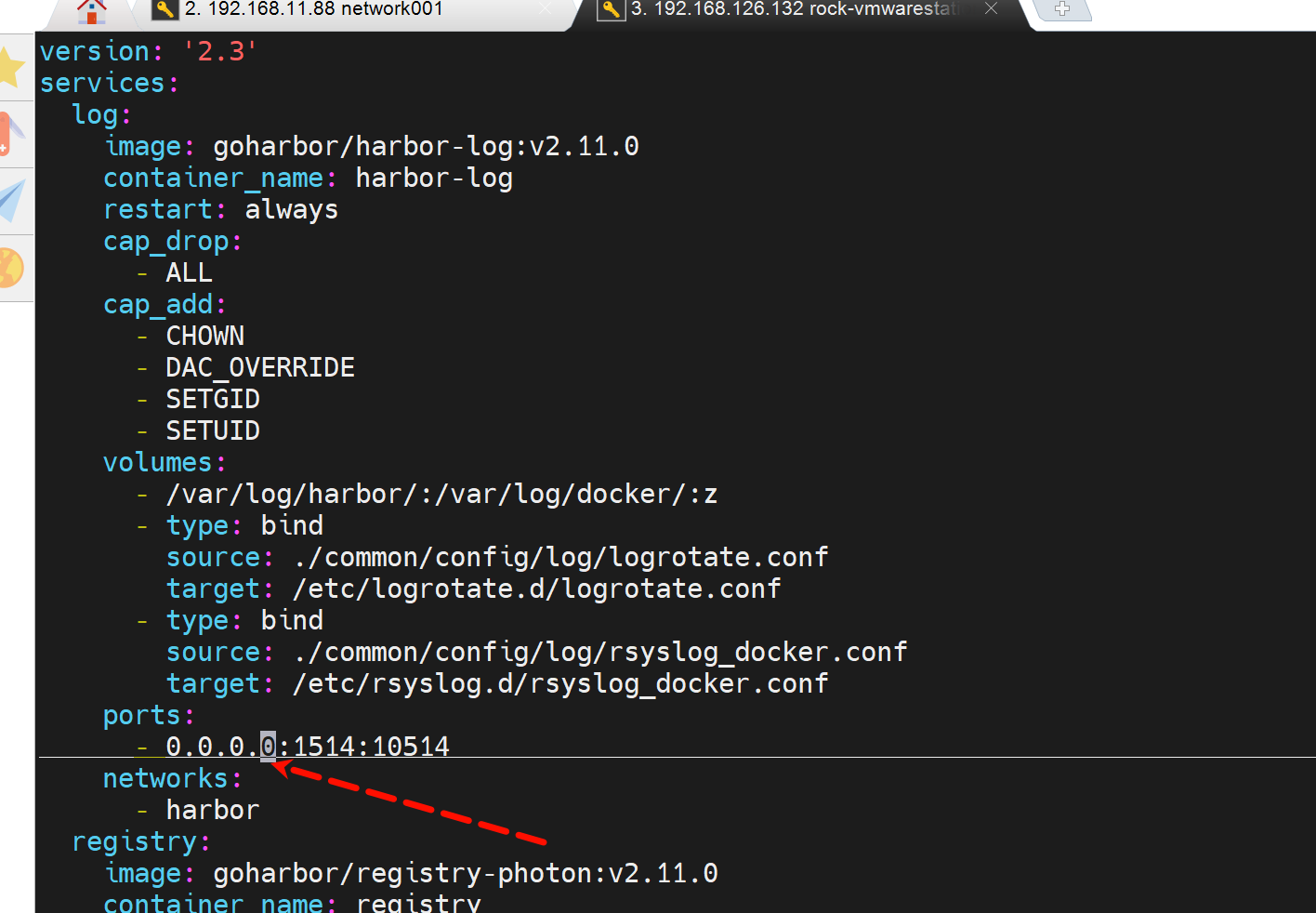Viewport: 1316px width, 913px height.
Task: Open the Sftp orange globe sidebar icon
Action: pyautogui.click(x=10, y=269)
